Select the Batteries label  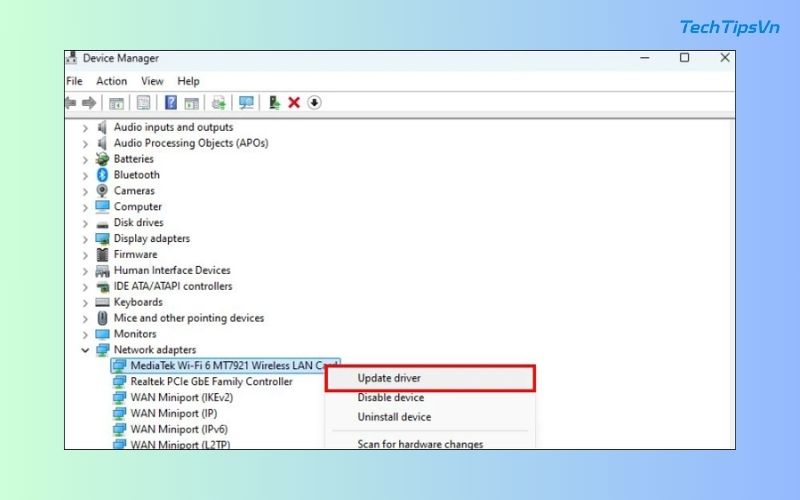134,159
